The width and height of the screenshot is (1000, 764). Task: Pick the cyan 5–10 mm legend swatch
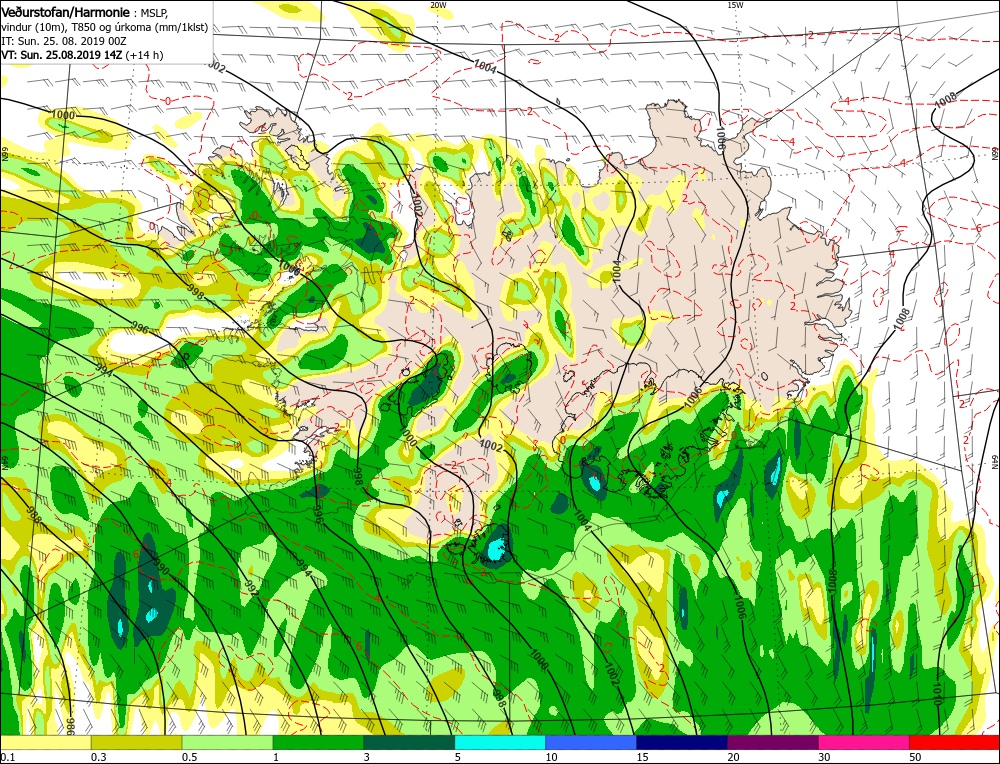(500, 743)
